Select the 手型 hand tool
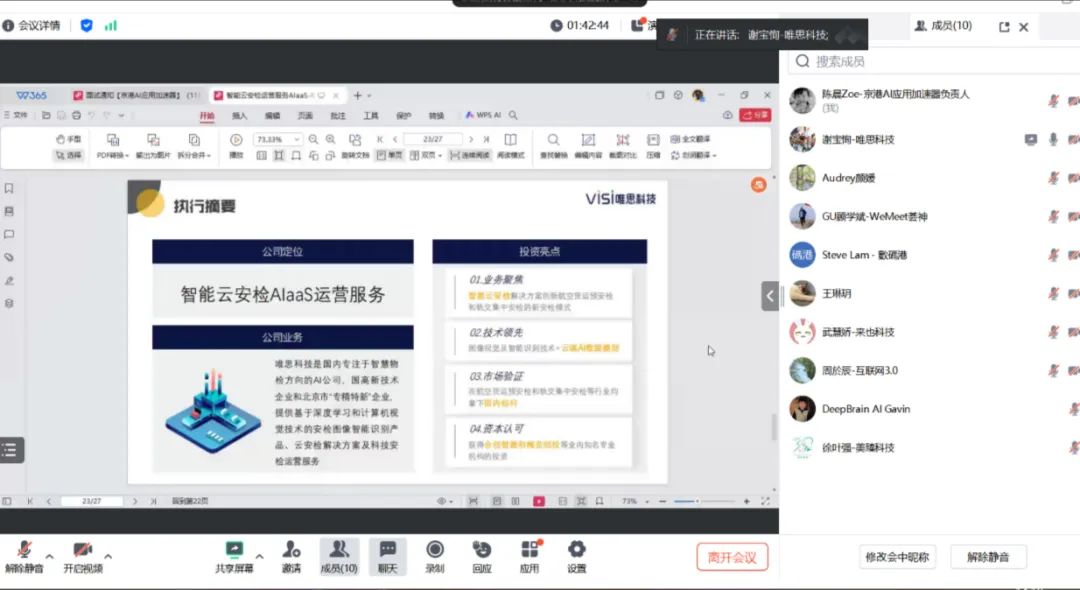This screenshot has height=590, width=1080. pyautogui.click(x=68, y=139)
